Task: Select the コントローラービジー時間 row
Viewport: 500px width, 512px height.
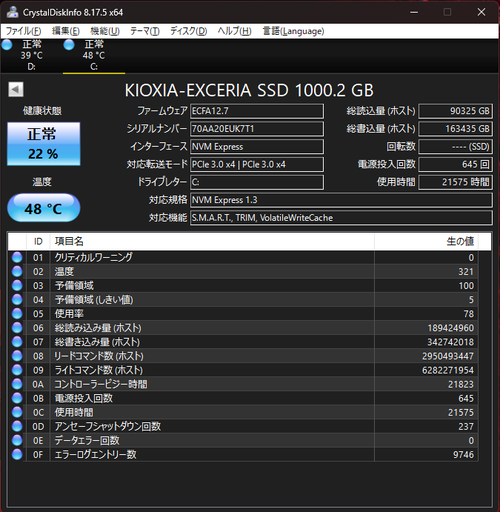Action: pos(243,384)
